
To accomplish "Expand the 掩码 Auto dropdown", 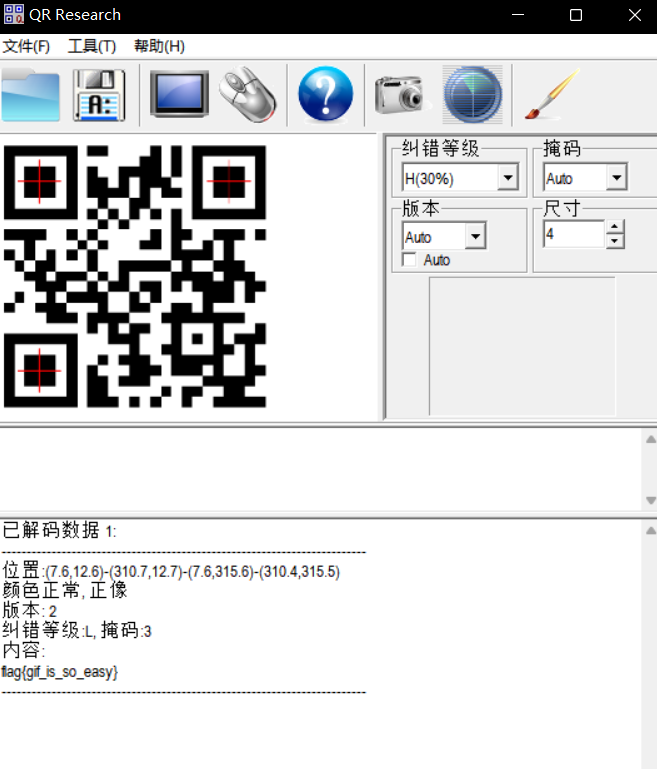I will click(x=617, y=178).
